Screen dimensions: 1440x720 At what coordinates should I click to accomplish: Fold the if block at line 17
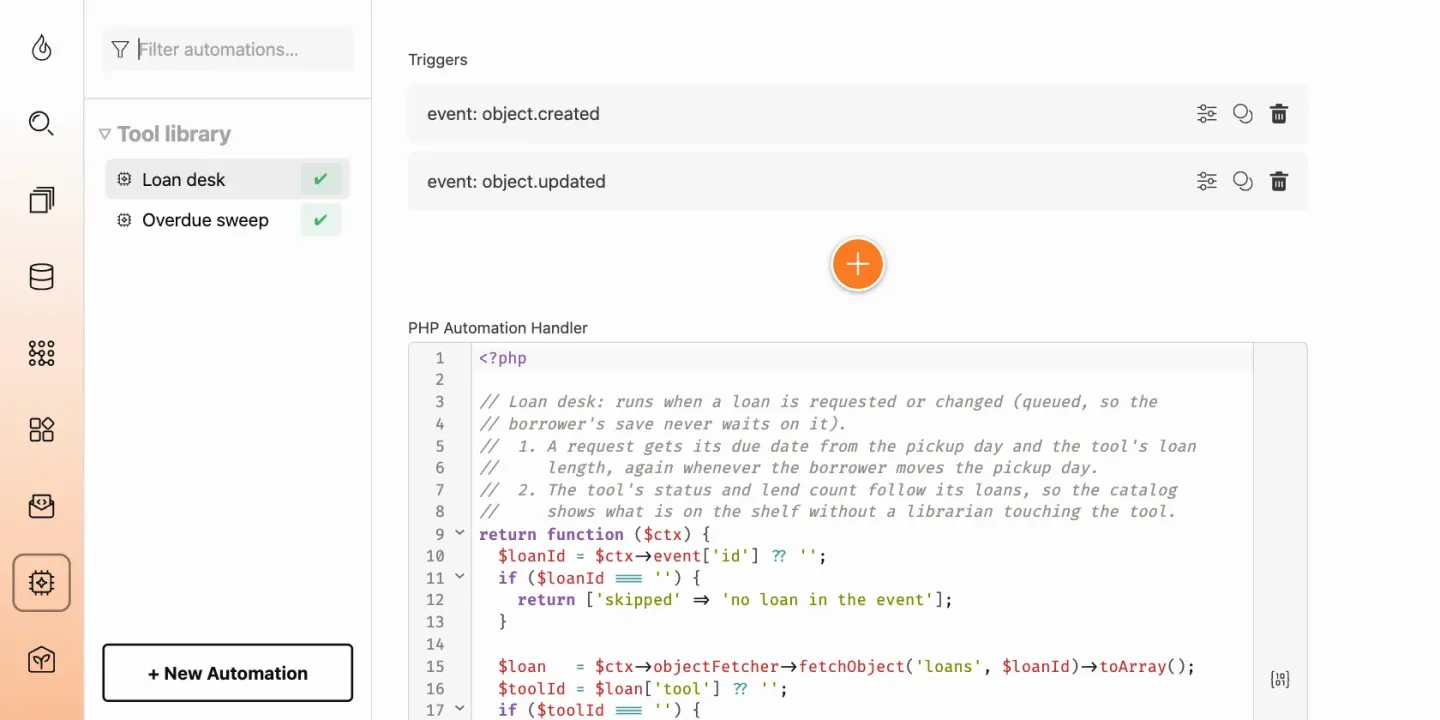click(x=459, y=709)
